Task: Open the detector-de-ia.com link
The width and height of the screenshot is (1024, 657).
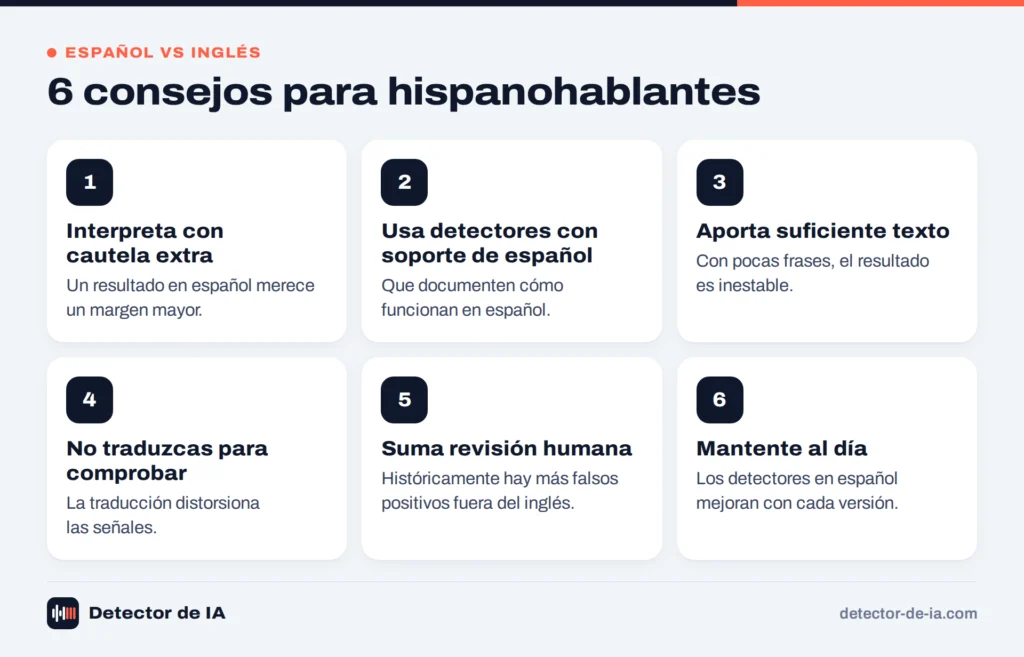Action: point(908,614)
